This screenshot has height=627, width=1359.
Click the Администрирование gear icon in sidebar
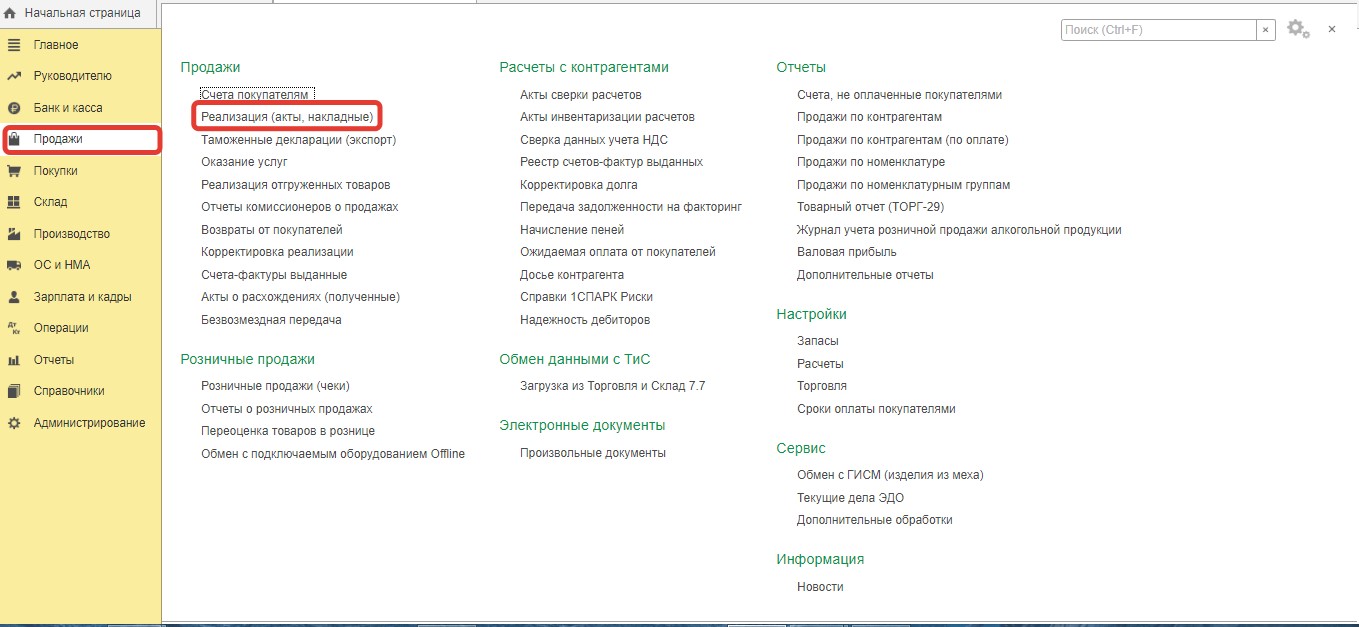click(x=14, y=423)
